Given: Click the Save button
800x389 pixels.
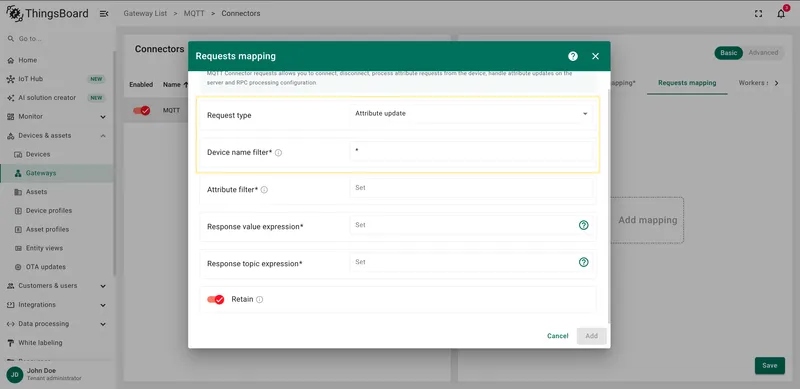Looking at the screenshot, I should tap(769, 366).
